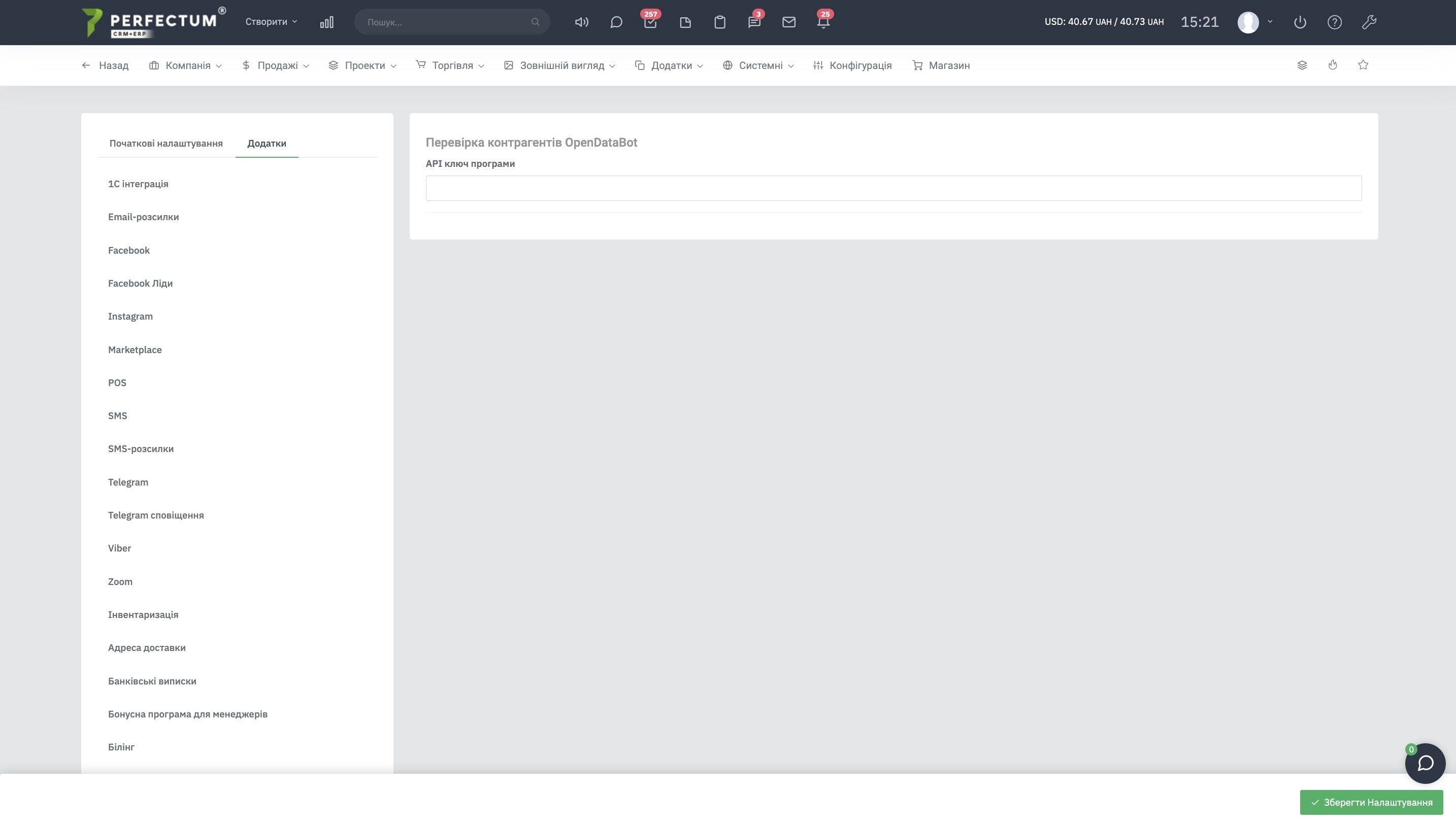
Task: Expand the Додатки navigation menu
Action: point(669,65)
